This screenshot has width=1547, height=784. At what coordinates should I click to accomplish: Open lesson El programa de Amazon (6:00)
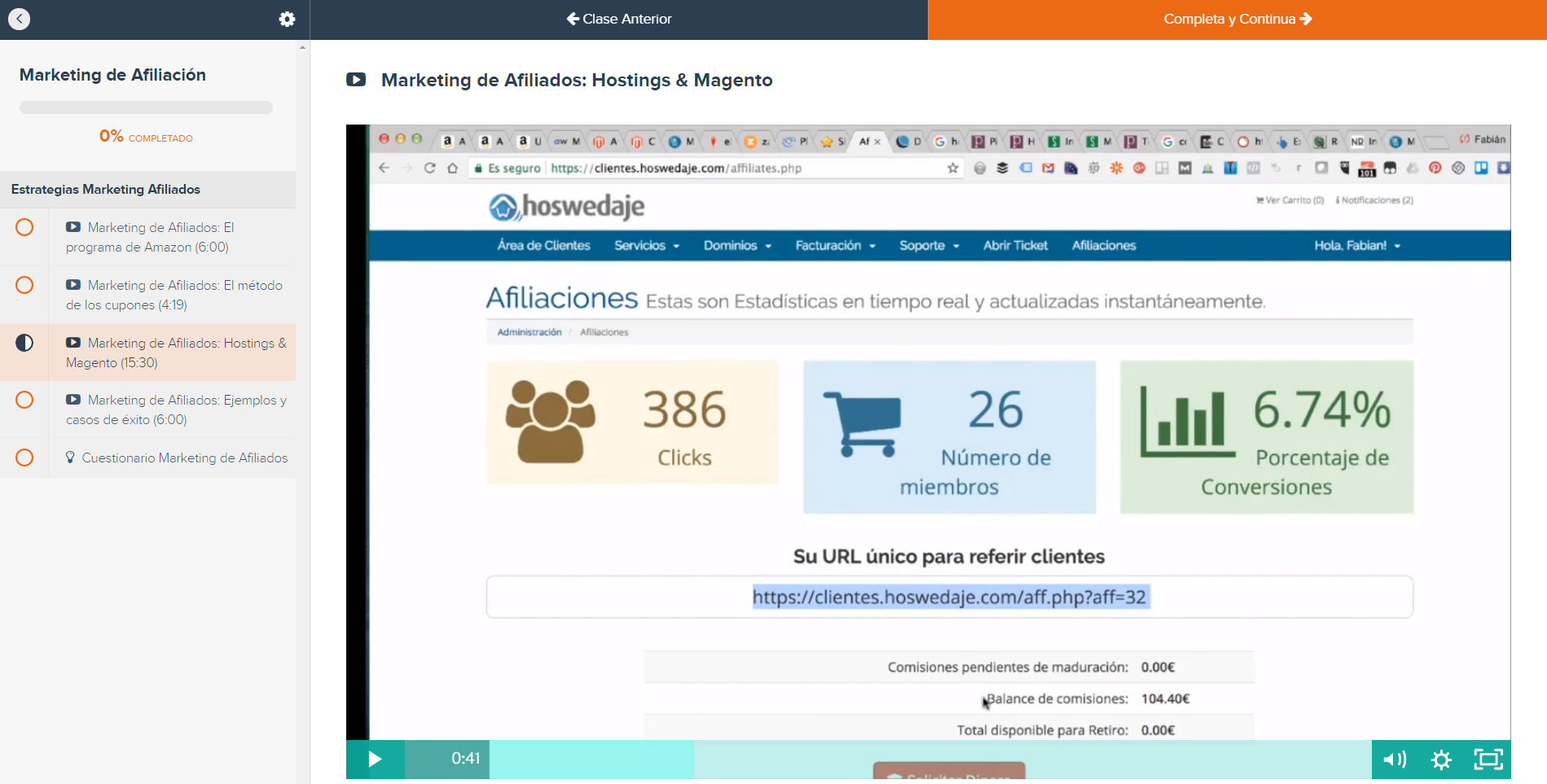pyautogui.click(x=173, y=237)
